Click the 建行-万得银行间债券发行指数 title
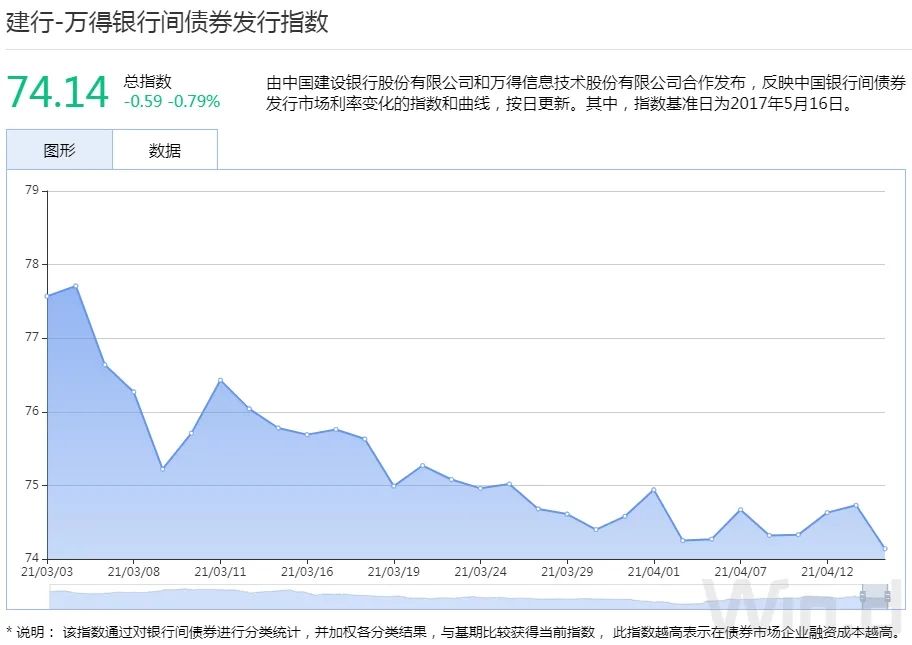Screen dimensions: 912x645 click(168, 23)
